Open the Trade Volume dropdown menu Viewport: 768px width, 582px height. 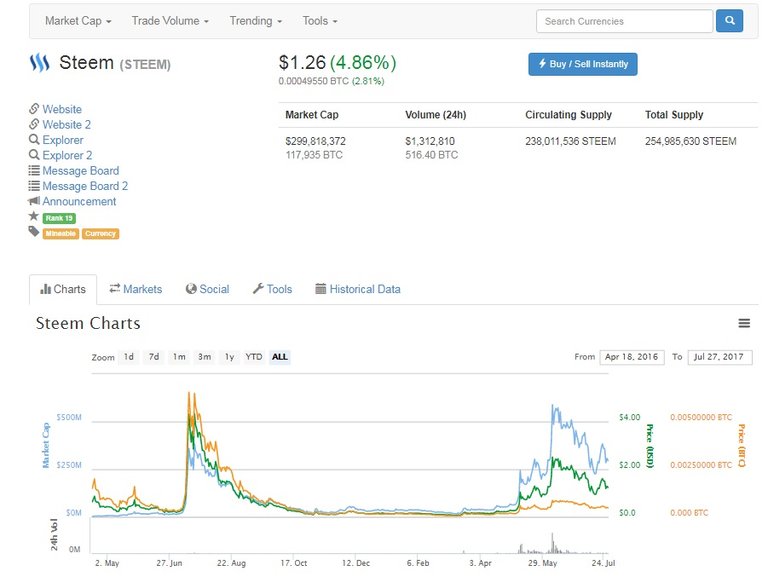coord(170,21)
